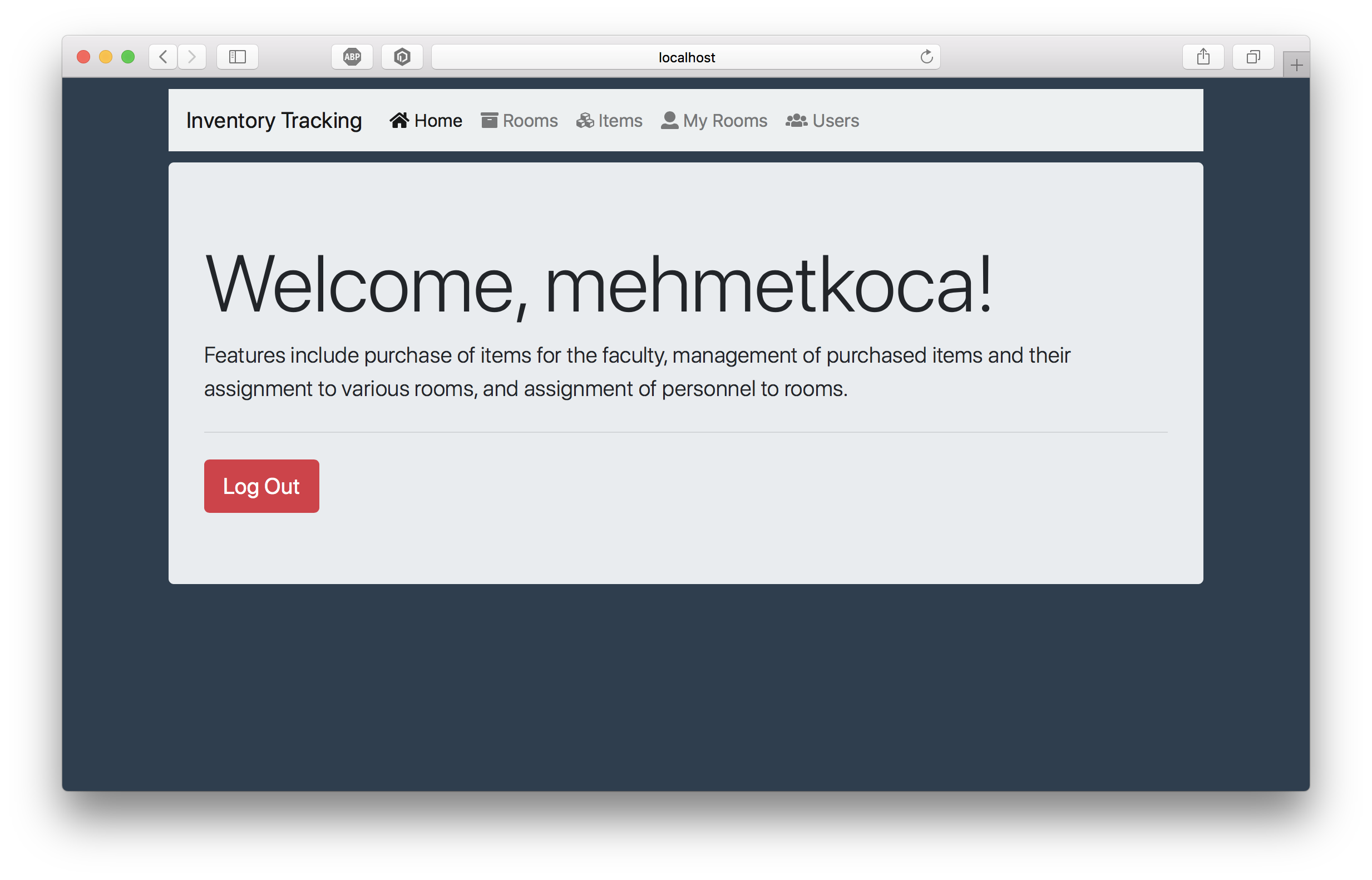Click the hexagon extension icon in toolbar
1372x880 pixels.
(402, 57)
